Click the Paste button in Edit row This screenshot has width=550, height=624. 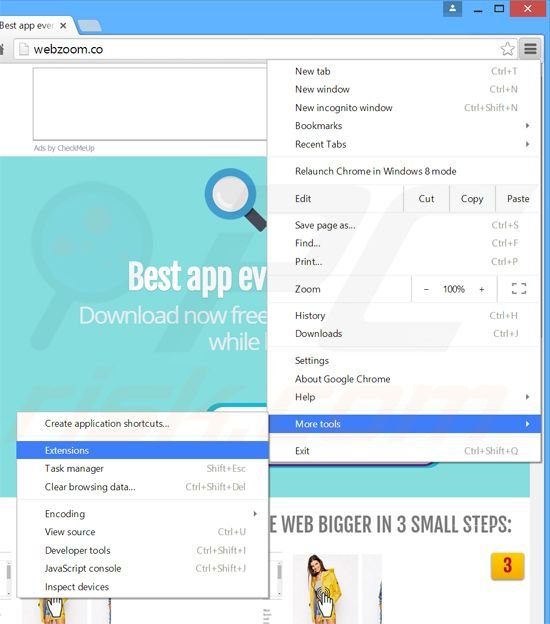click(x=518, y=199)
